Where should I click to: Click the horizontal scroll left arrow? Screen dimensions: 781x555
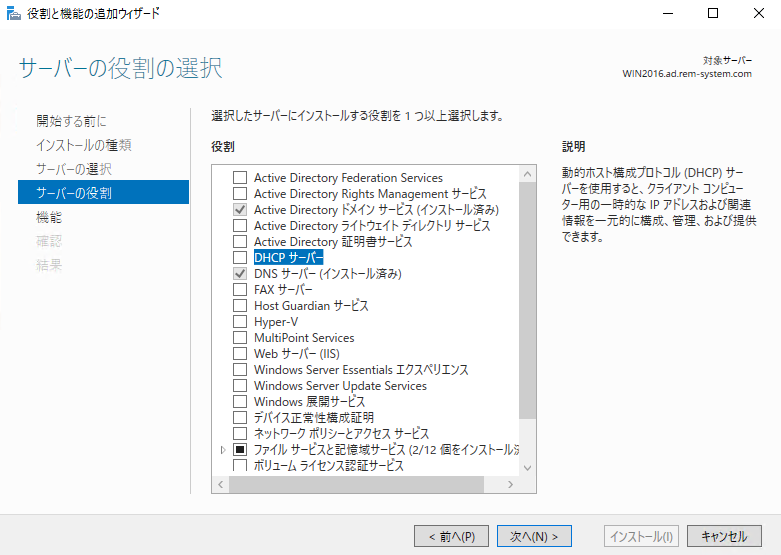221,484
